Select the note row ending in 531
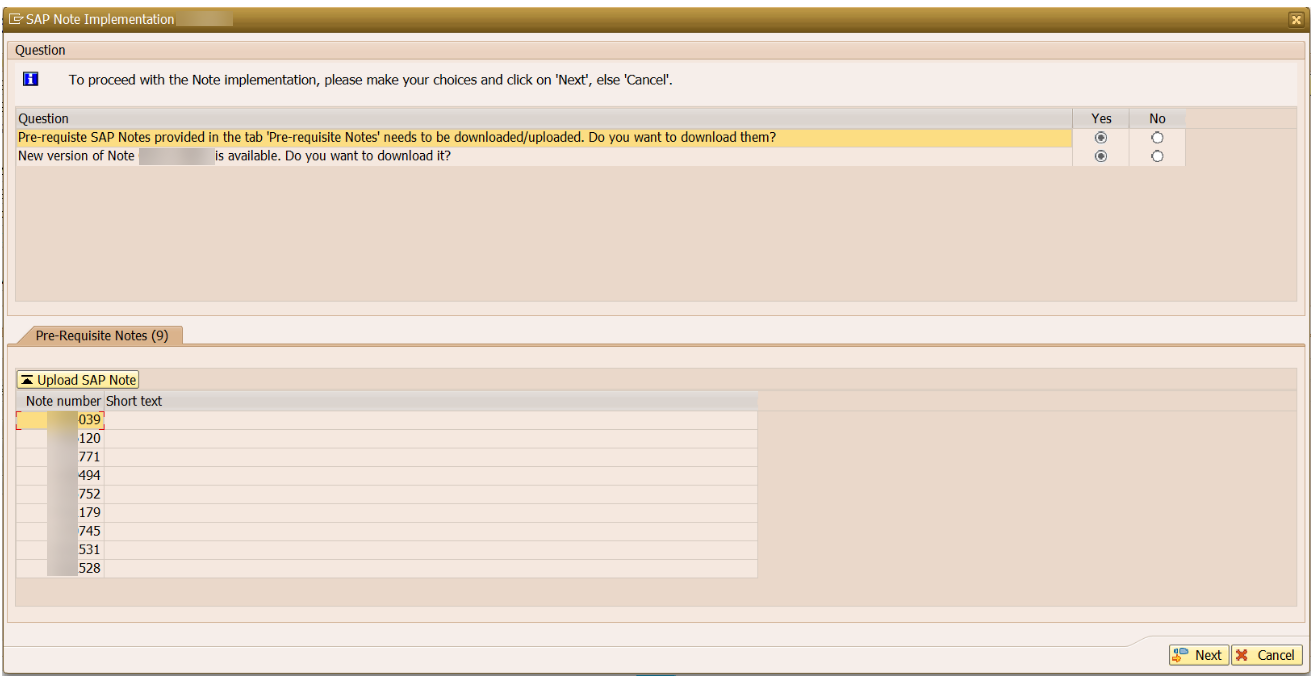Viewport: 1316px width, 680px height. (386, 550)
